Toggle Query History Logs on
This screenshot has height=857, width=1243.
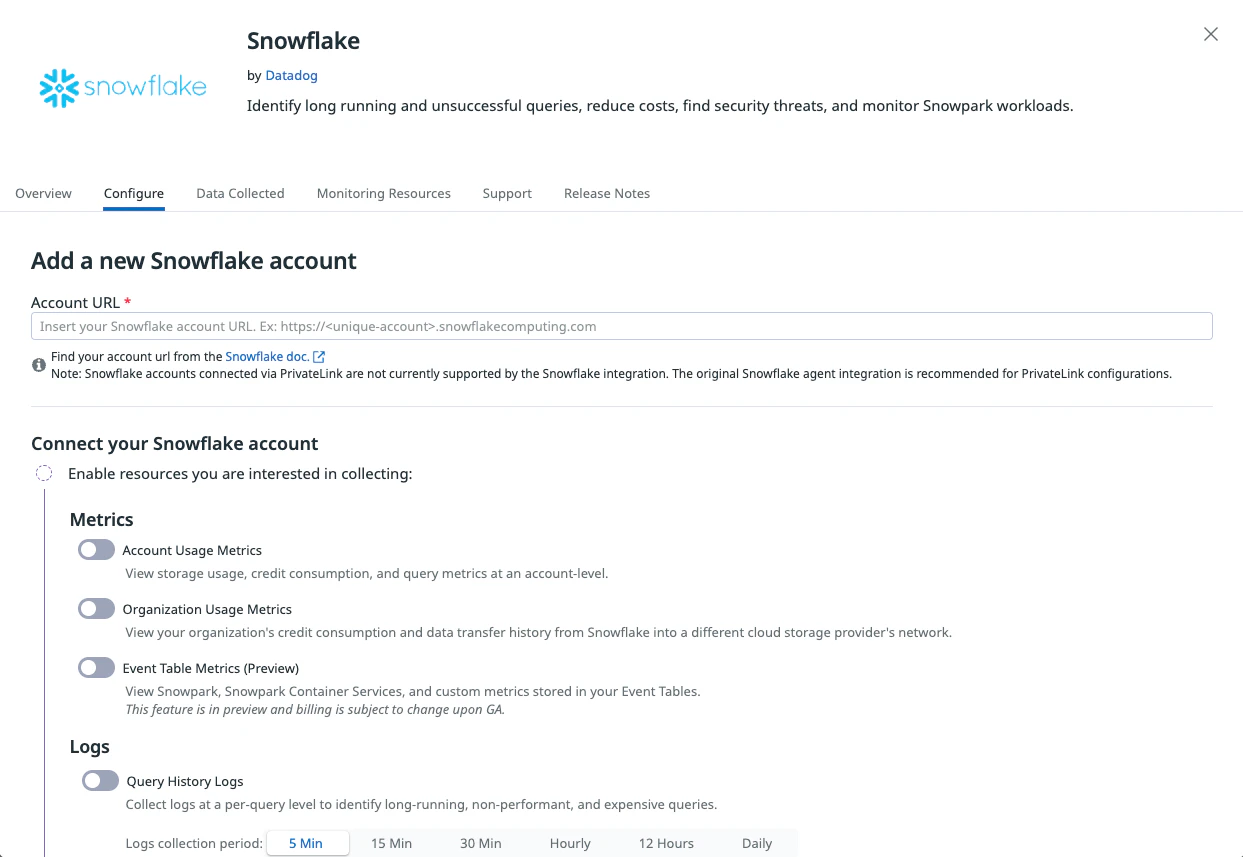101,781
